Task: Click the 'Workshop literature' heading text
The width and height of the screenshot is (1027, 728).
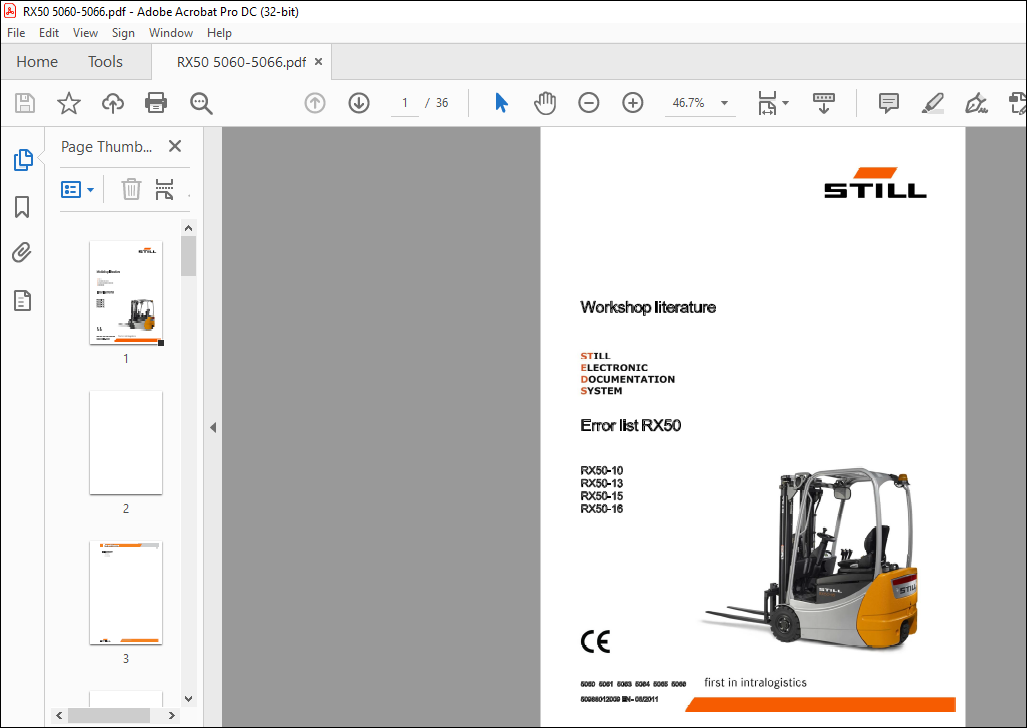Action: [648, 307]
